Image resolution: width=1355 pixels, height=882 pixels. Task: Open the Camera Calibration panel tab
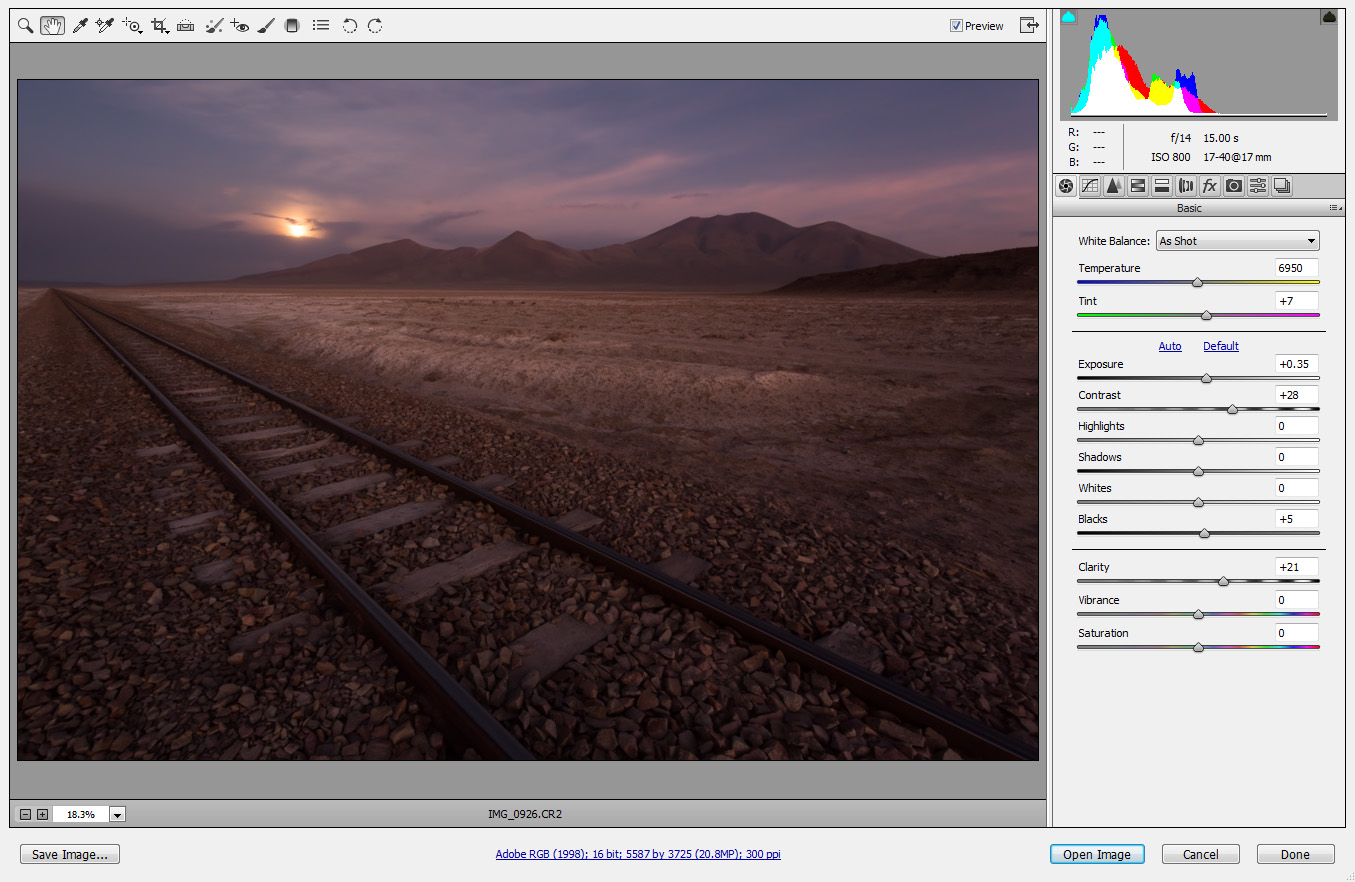pos(1234,185)
